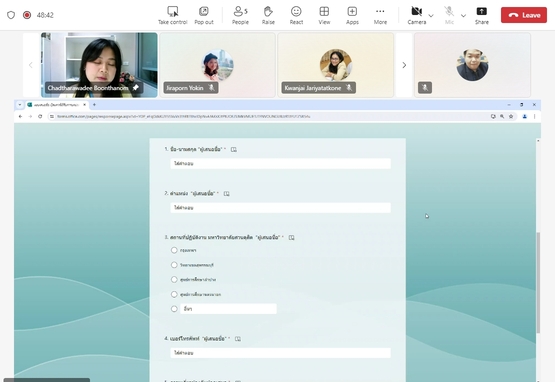Open the browser three-dot menu

pyautogui.click(x=534, y=116)
